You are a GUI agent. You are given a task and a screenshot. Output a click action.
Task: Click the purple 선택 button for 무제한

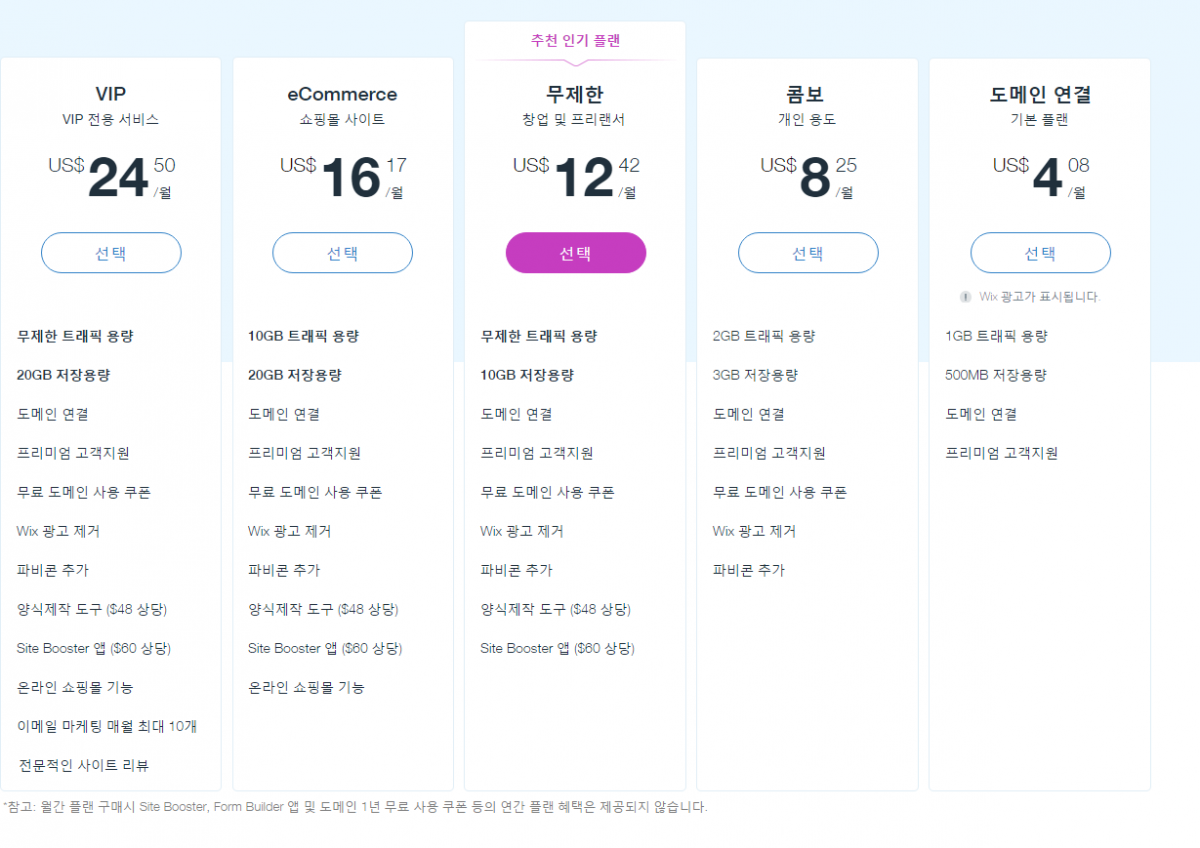[x=576, y=253]
